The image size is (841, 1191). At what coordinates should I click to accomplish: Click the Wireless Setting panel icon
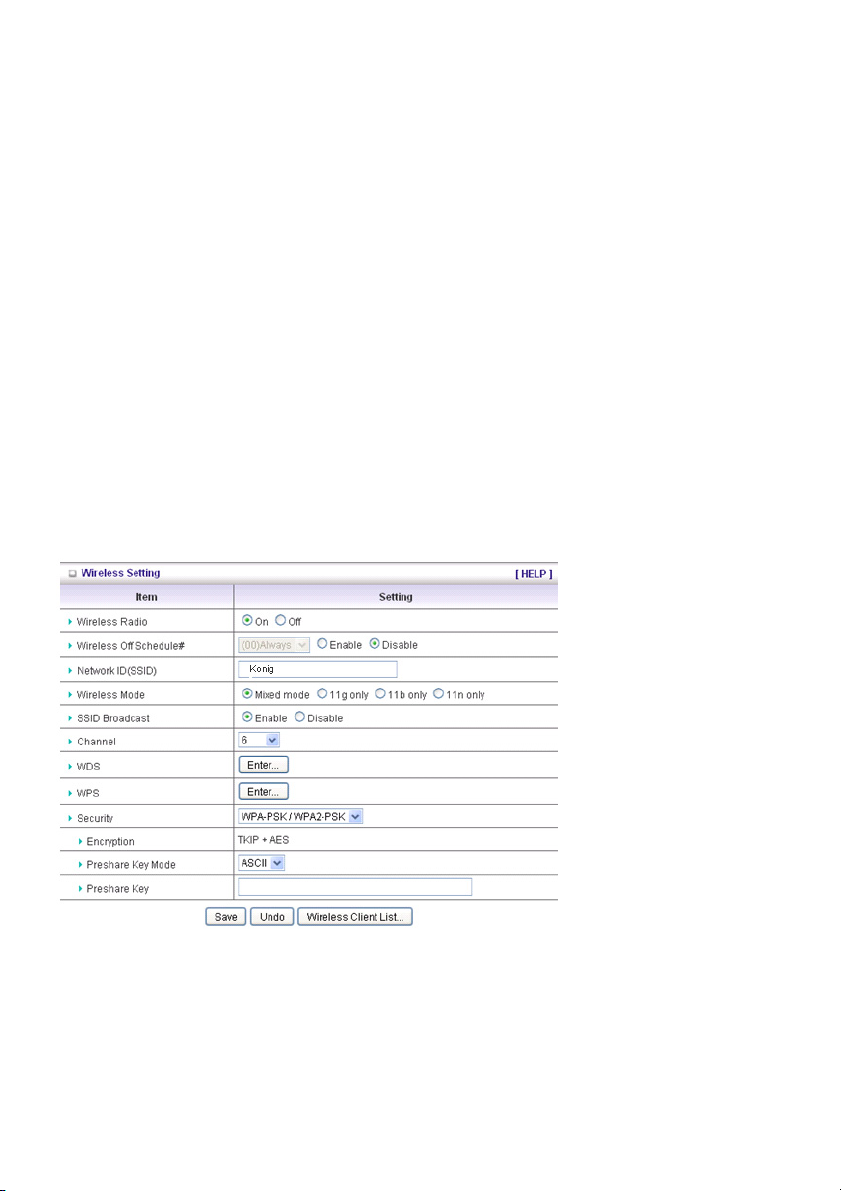pyautogui.click(x=73, y=574)
